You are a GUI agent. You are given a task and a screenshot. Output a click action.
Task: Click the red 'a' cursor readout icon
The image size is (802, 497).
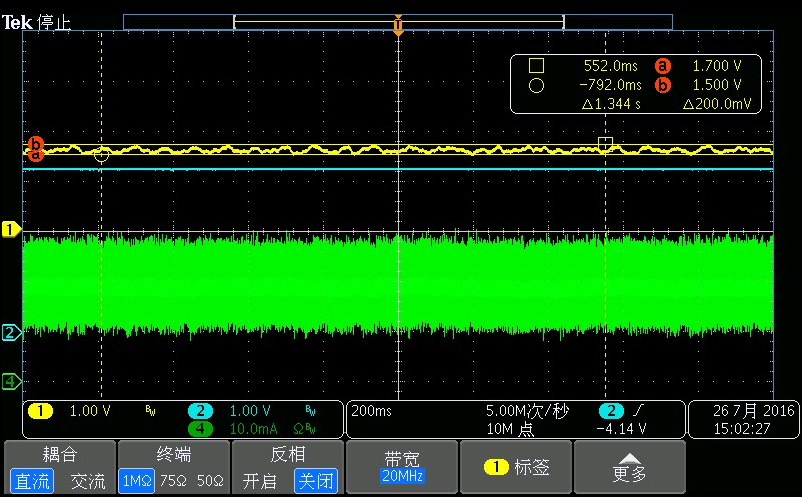click(662, 65)
